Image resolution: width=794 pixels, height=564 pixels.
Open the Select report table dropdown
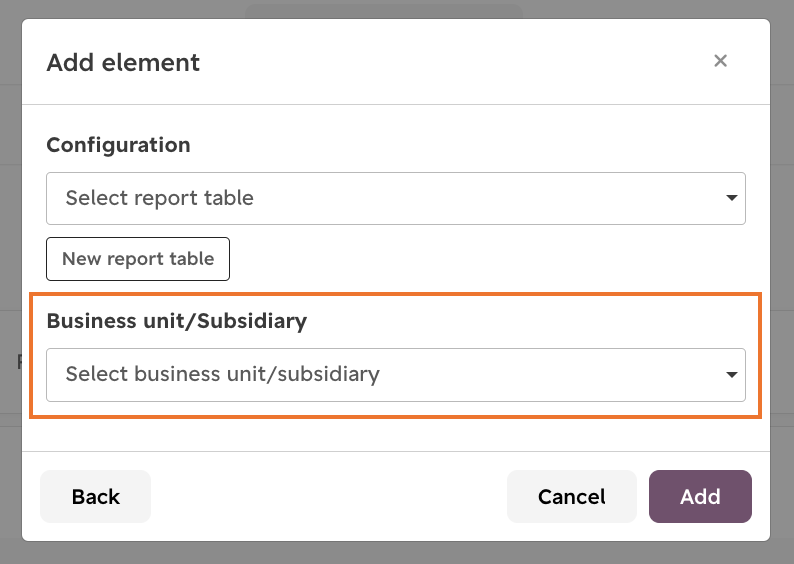[395, 198]
